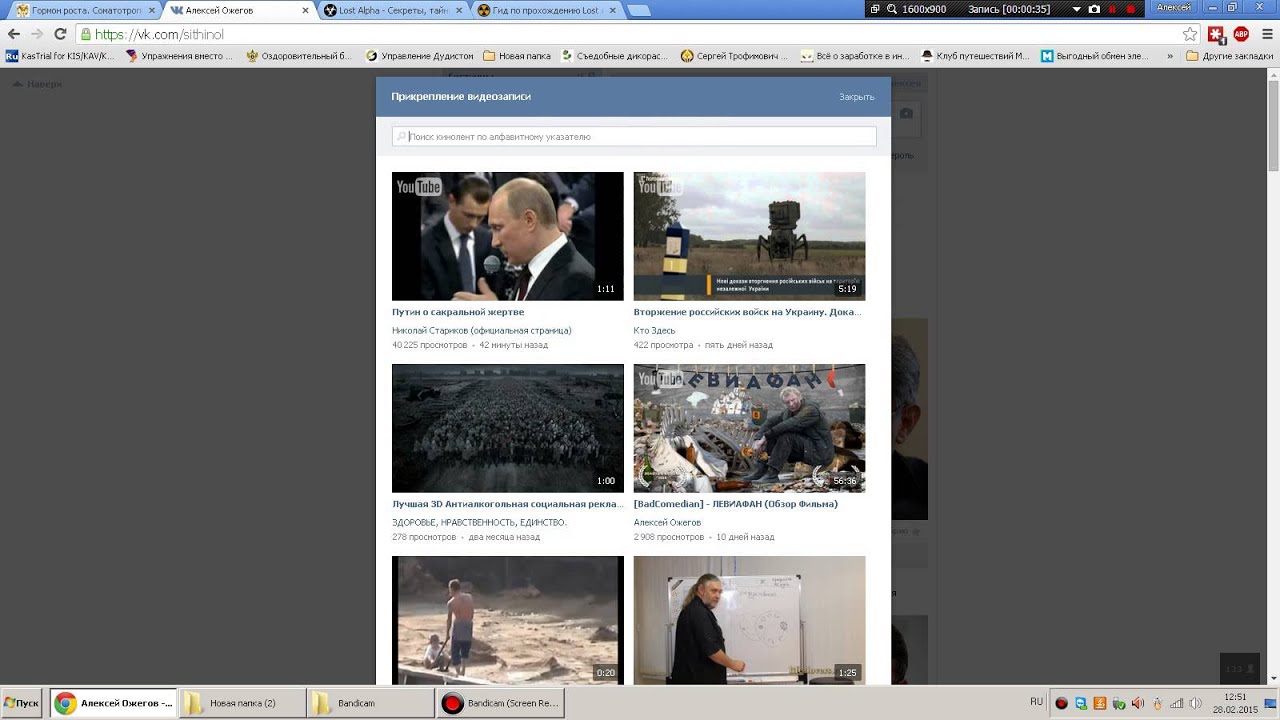Open the Управление Дудистон bookmark
1280x720 pixels.
[x=420, y=56]
